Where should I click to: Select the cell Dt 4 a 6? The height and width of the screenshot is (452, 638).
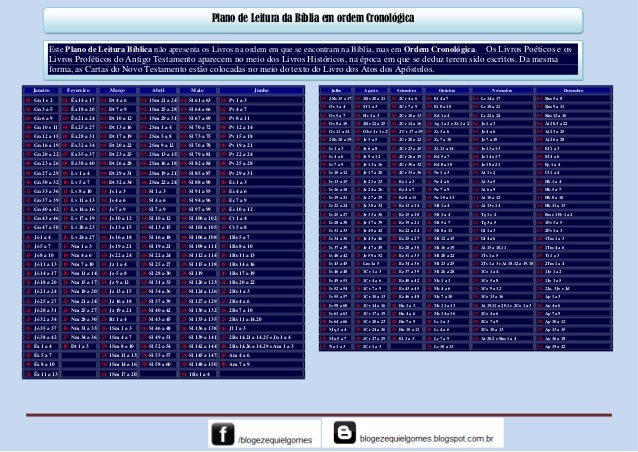[118, 100]
